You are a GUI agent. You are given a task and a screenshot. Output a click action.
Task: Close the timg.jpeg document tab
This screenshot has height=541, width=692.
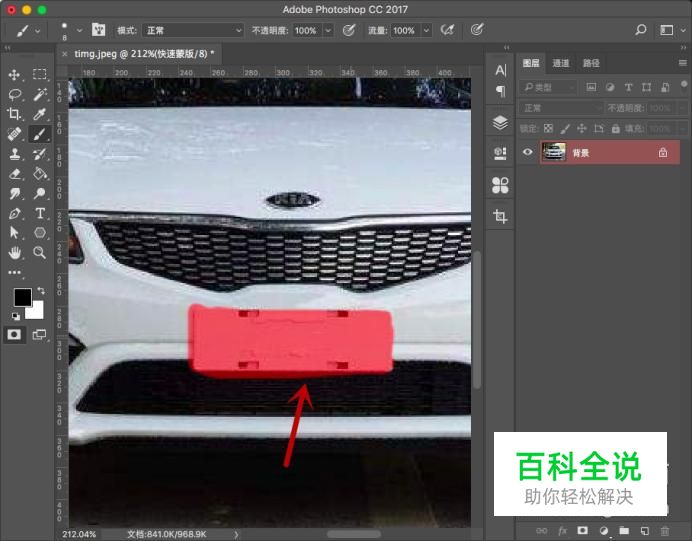coord(65,54)
